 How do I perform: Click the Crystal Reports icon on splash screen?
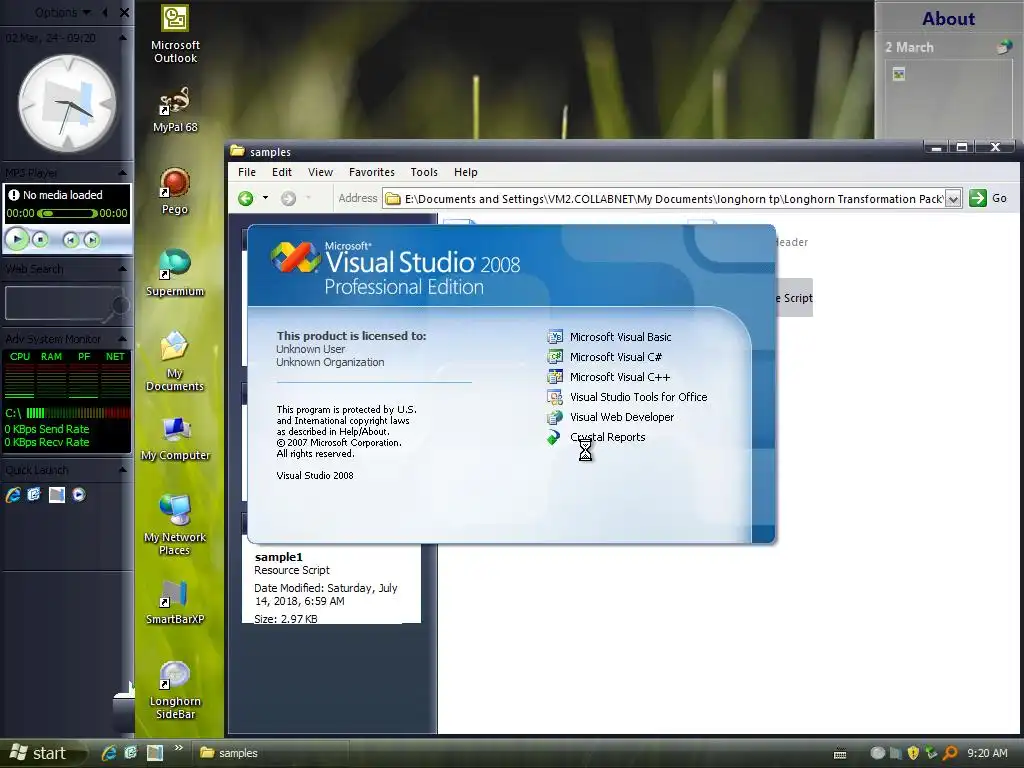[x=554, y=437]
